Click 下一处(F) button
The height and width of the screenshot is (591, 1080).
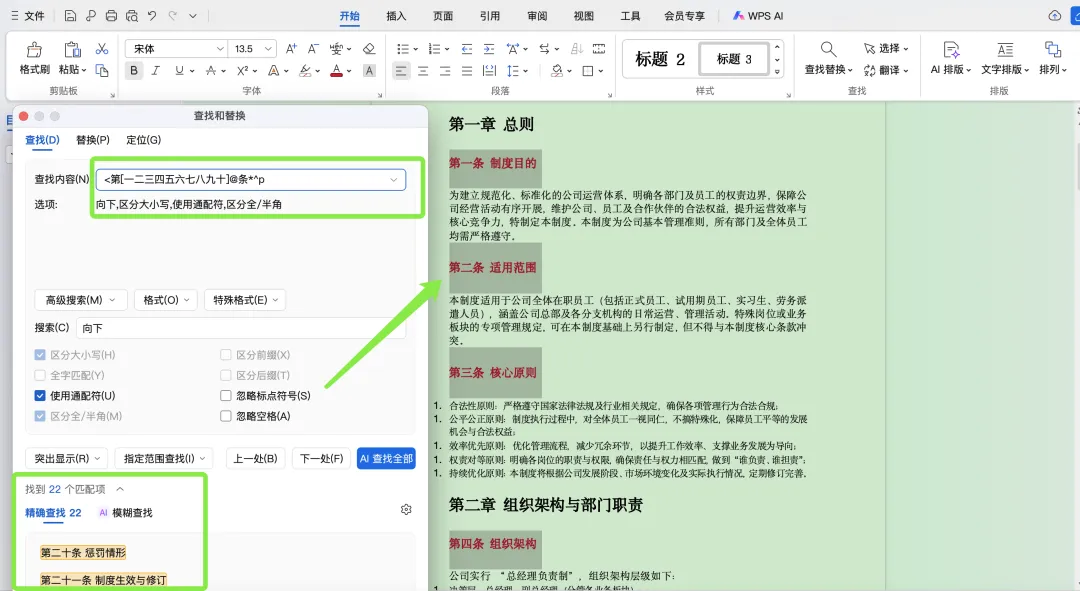[322, 458]
